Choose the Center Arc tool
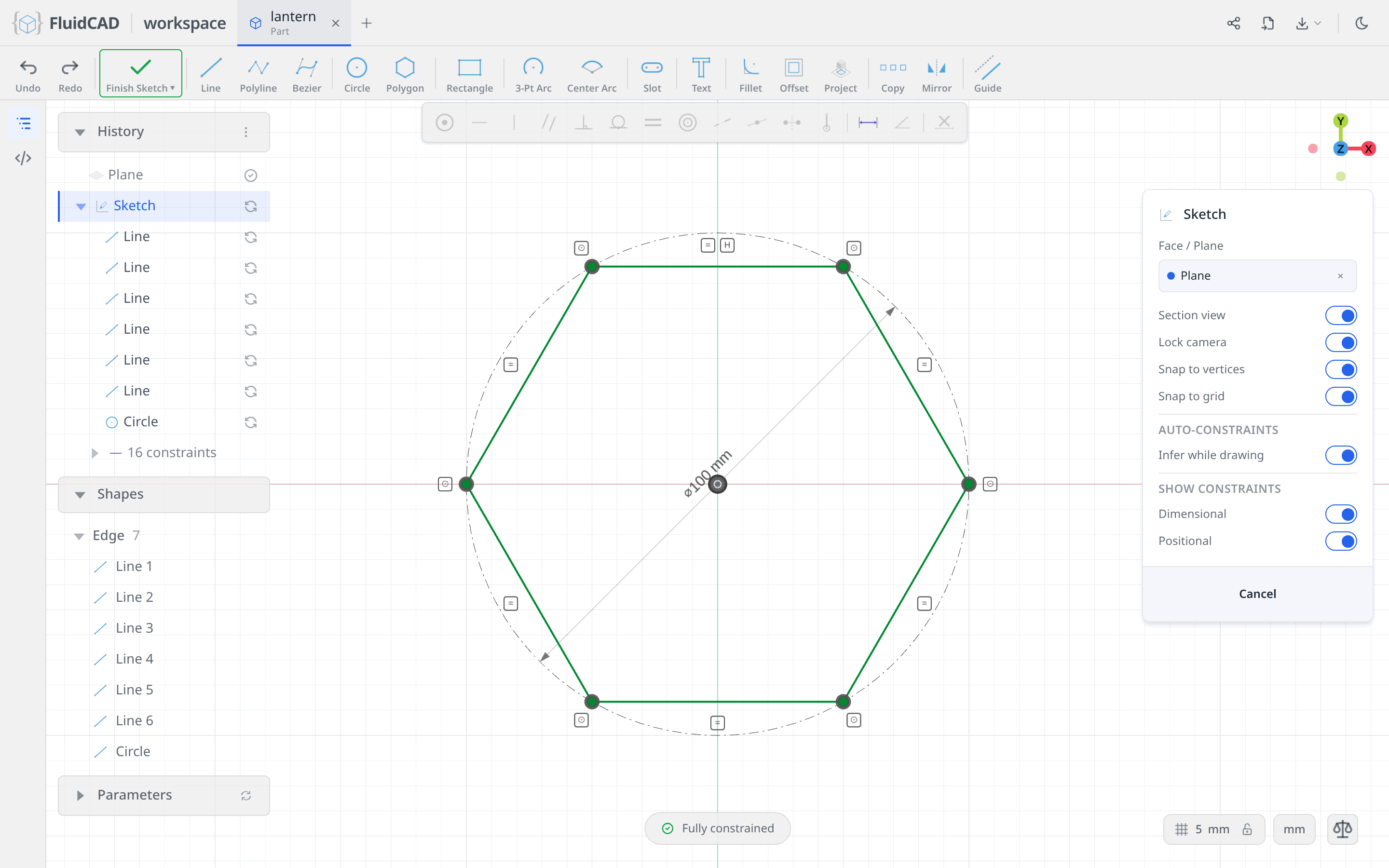The image size is (1389, 868). tap(592, 75)
